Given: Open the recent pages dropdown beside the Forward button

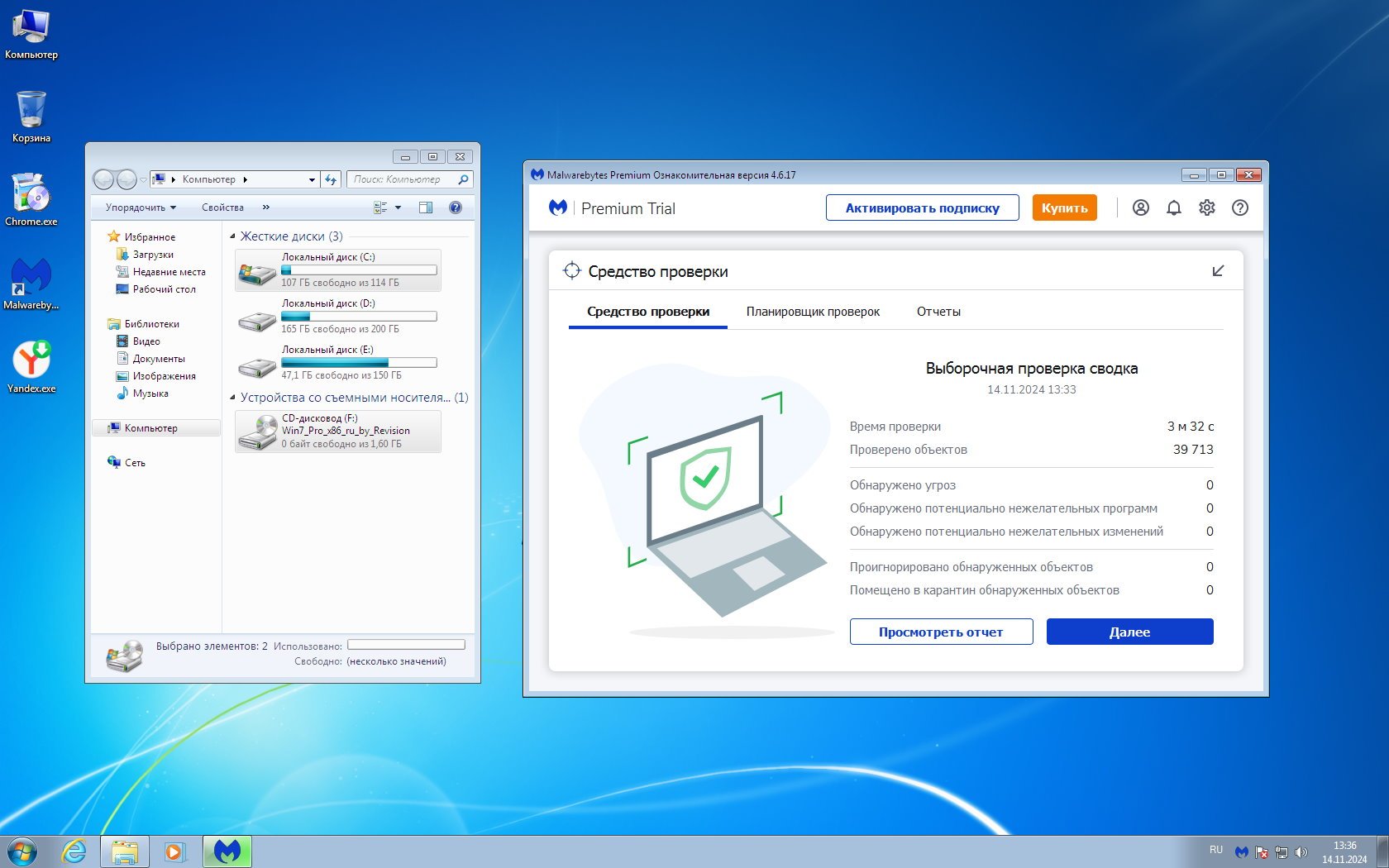Looking at the screenshot, I should [144, 179].
